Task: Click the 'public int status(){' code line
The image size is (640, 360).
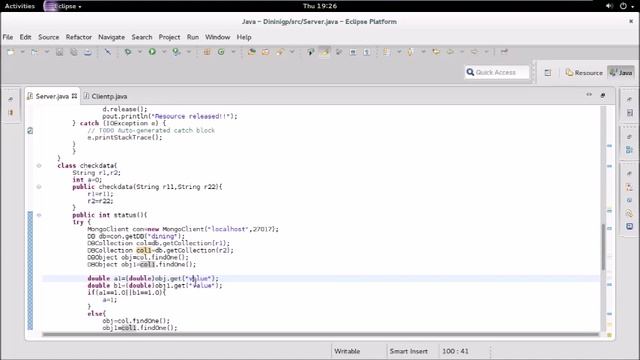Action: click(110, 215)
